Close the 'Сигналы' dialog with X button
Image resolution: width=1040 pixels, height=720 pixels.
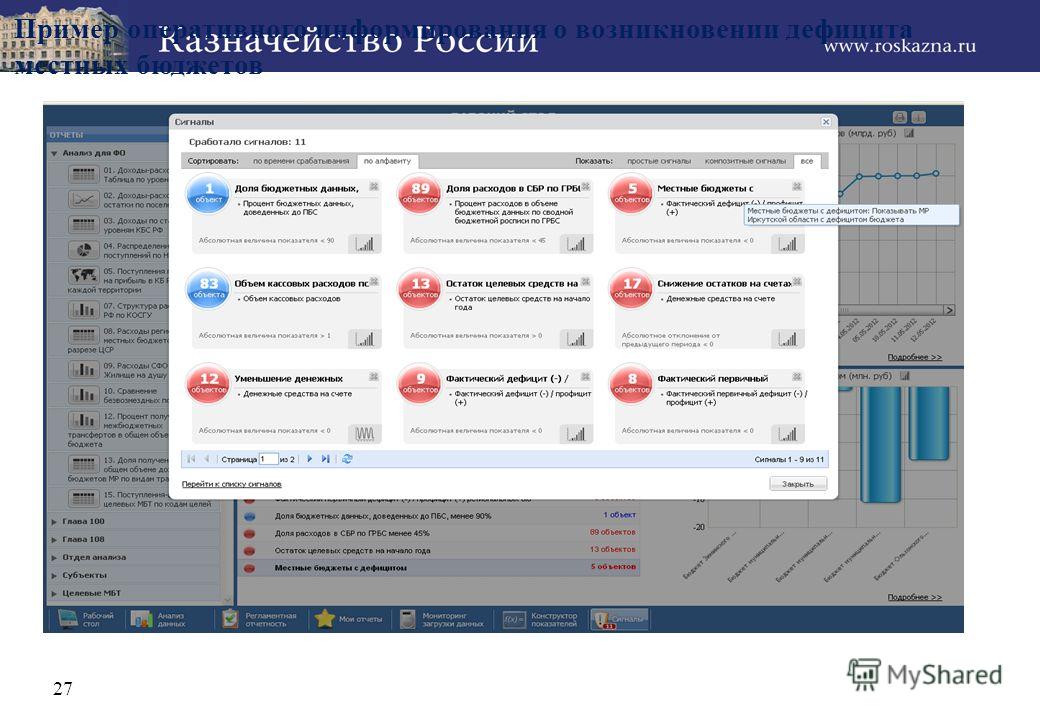826,122
